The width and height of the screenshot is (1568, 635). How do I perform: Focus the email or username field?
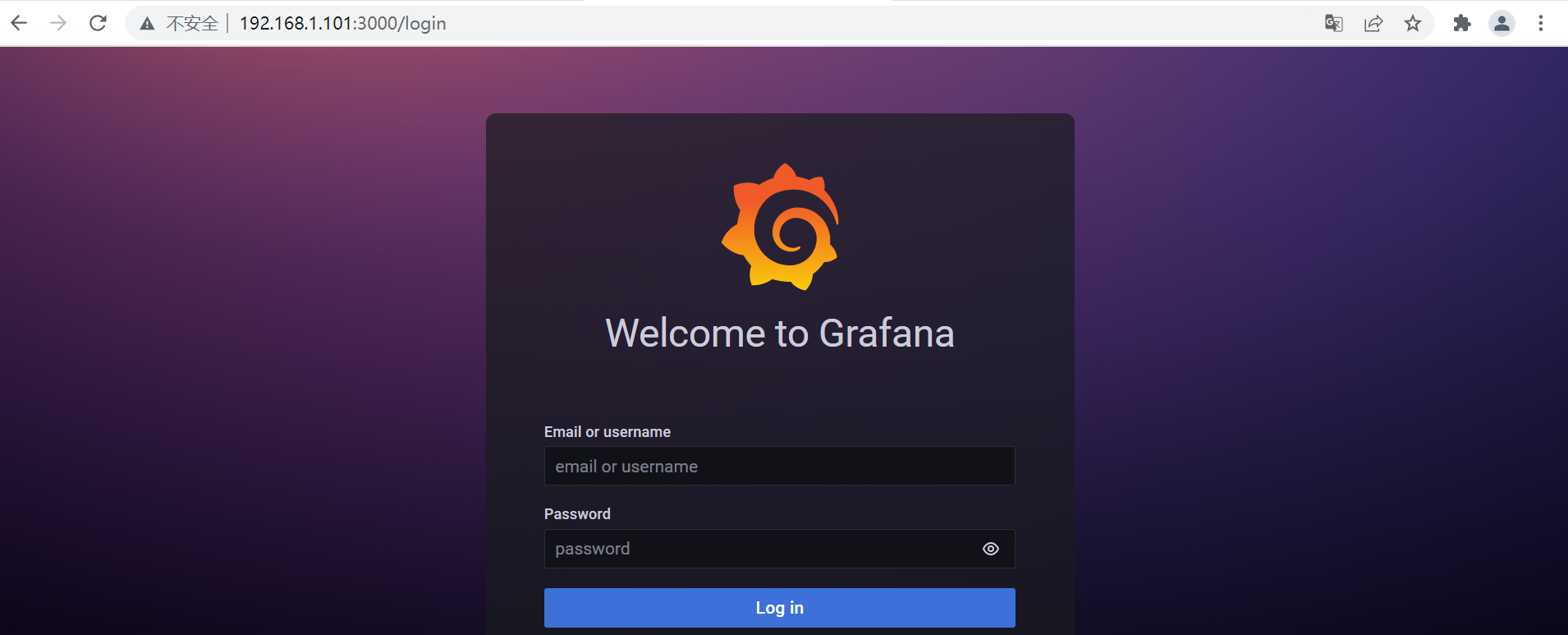pos(779,466)
